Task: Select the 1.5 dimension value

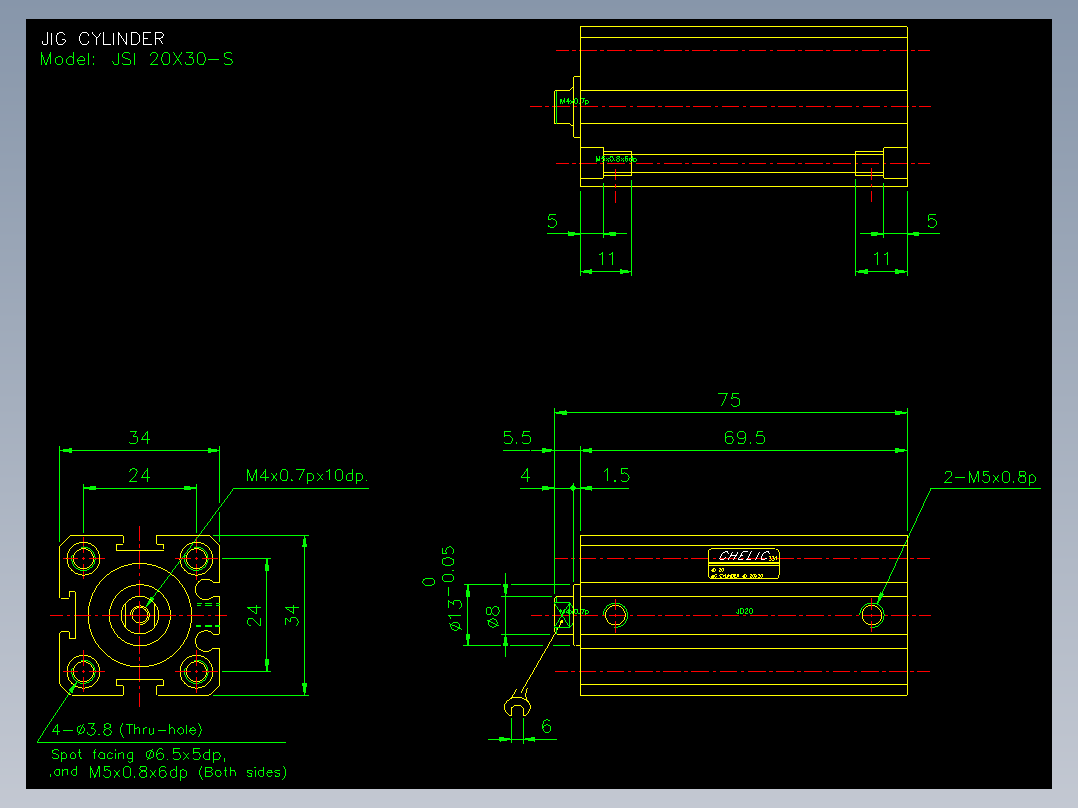Action: (616, 475)
